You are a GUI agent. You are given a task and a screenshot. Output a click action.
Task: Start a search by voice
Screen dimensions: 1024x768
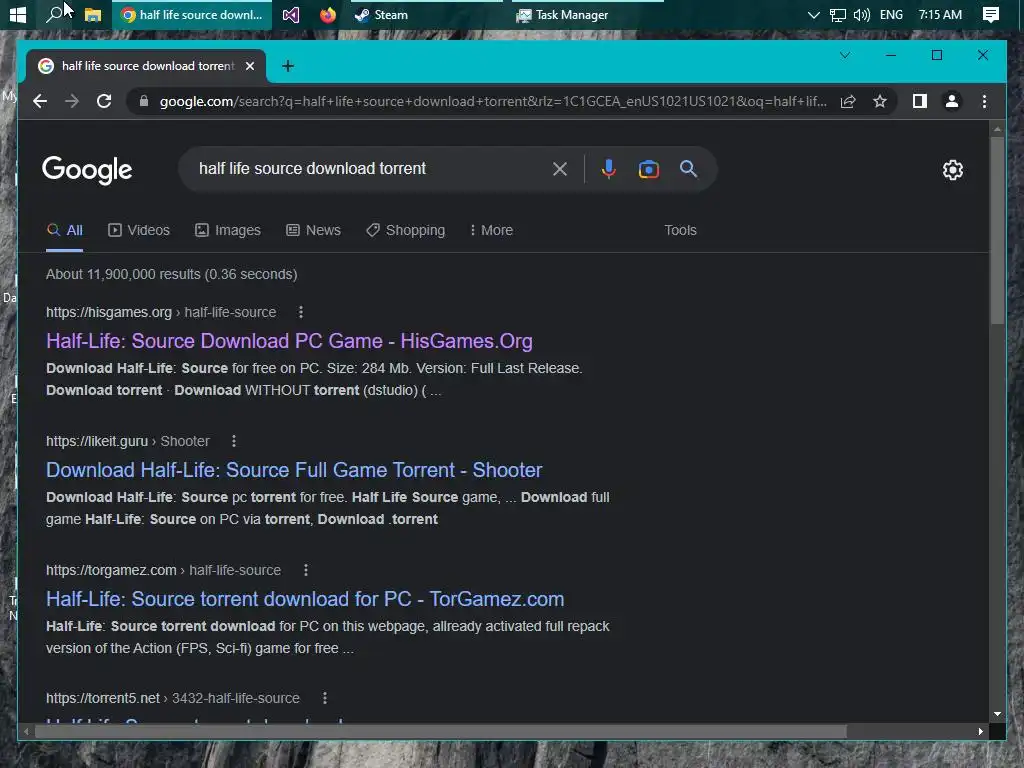coord(608,169)
